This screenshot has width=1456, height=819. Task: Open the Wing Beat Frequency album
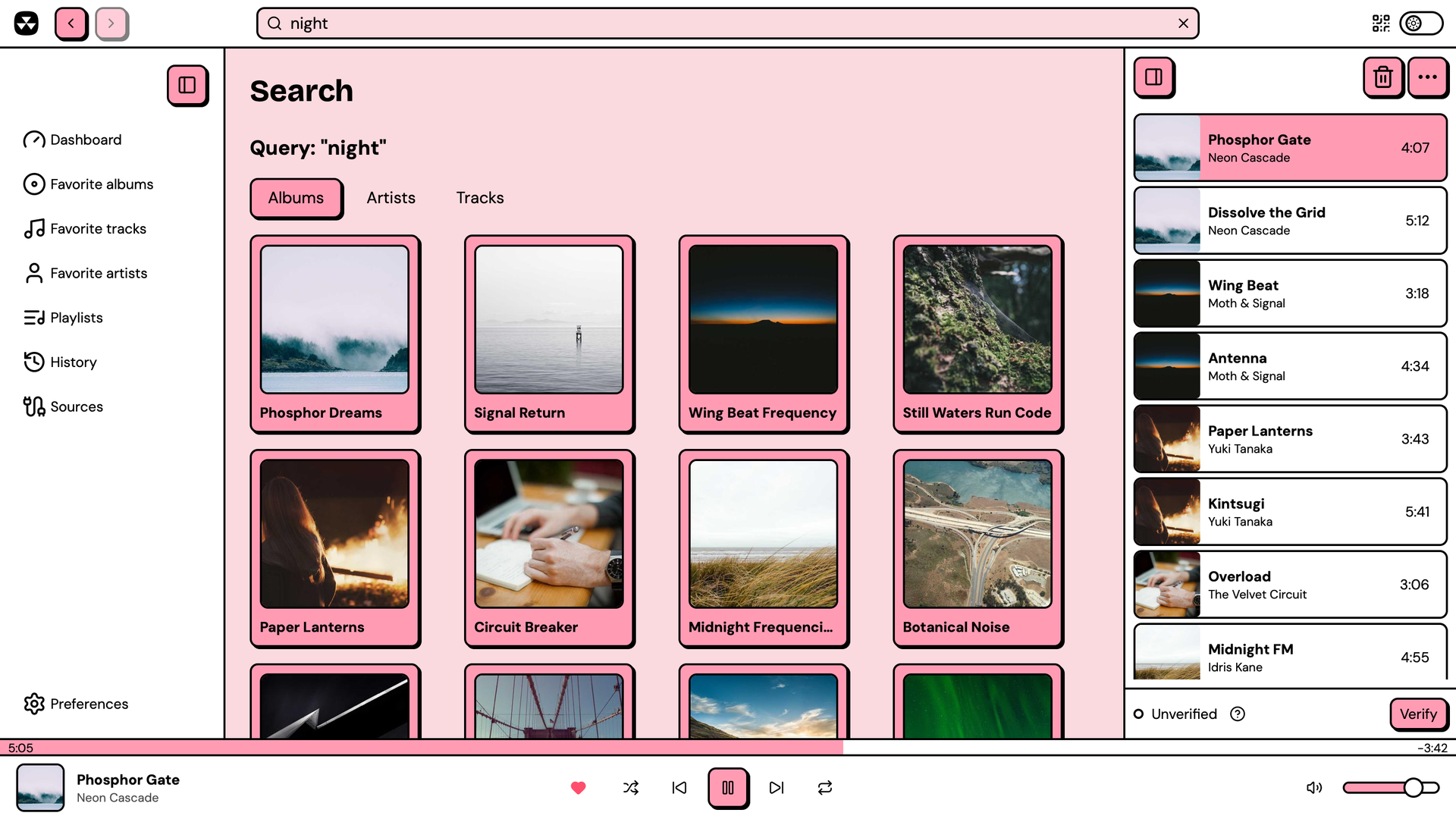[763, 334]
